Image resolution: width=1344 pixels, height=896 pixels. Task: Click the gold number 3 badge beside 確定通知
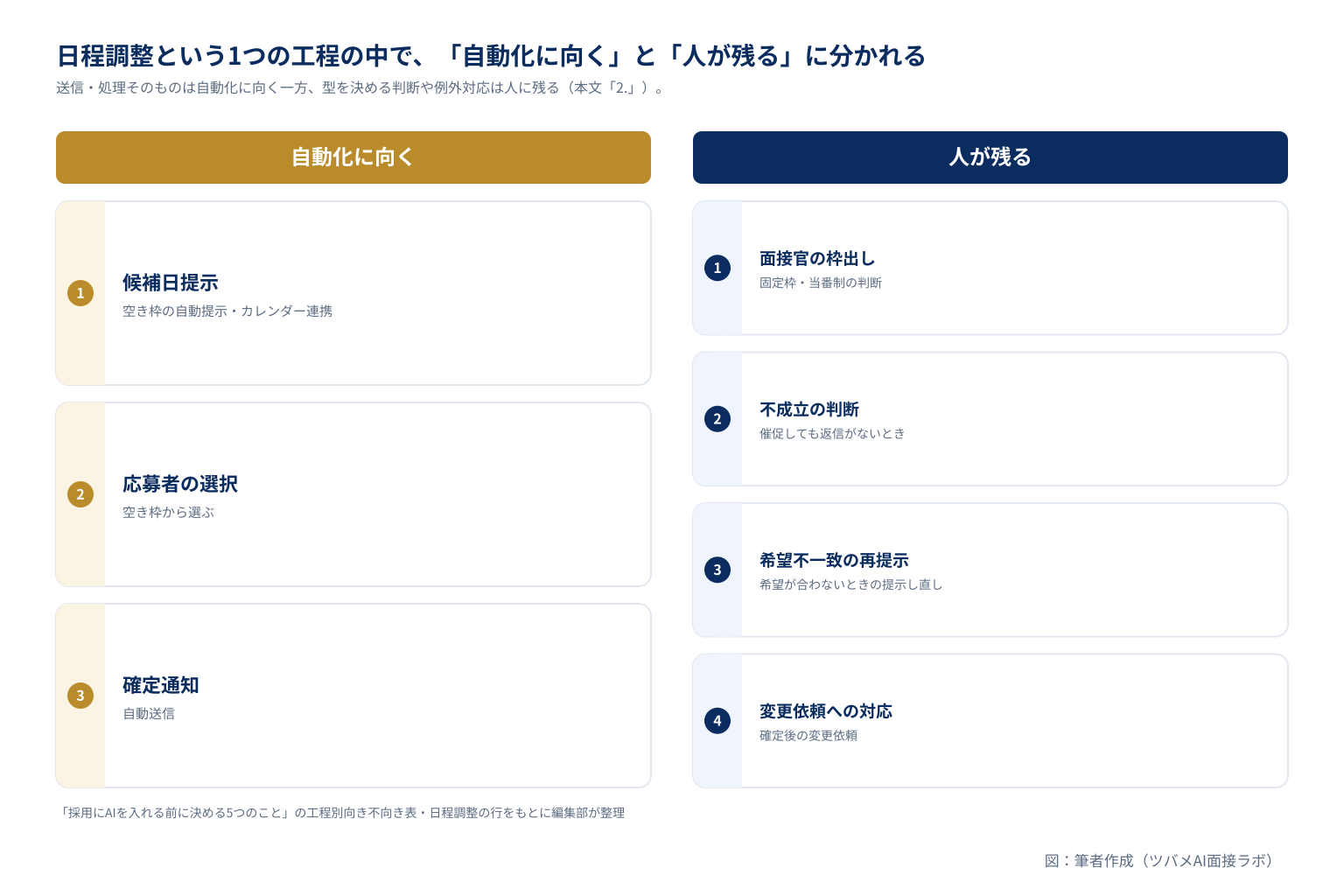80,696
